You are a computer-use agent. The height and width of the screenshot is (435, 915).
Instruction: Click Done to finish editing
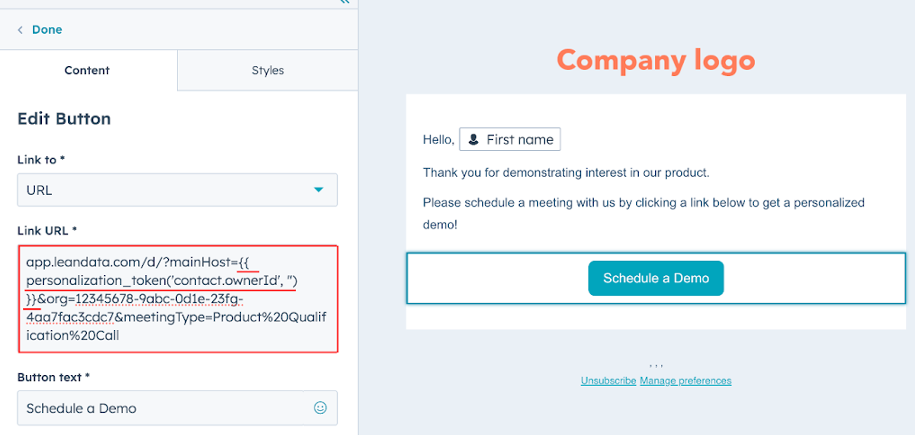(x=47, y=30)
